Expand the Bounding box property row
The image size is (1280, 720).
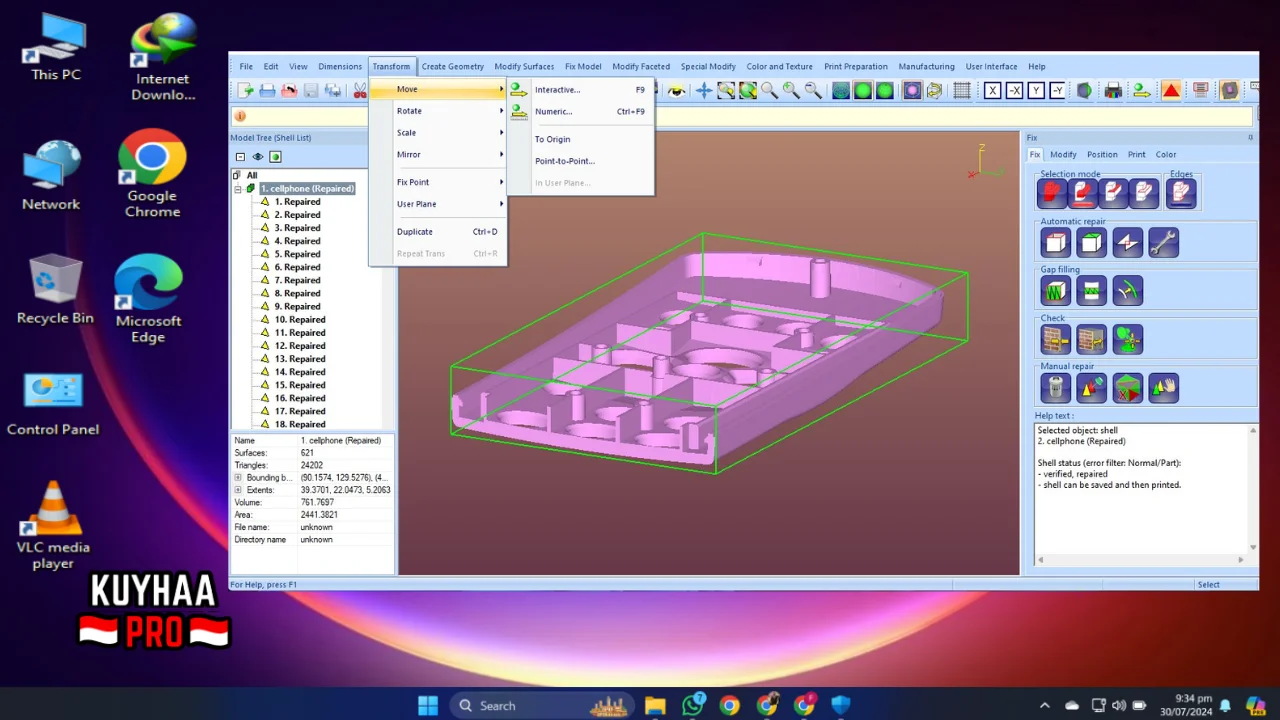pyautogui.click(x=238, y=478)
